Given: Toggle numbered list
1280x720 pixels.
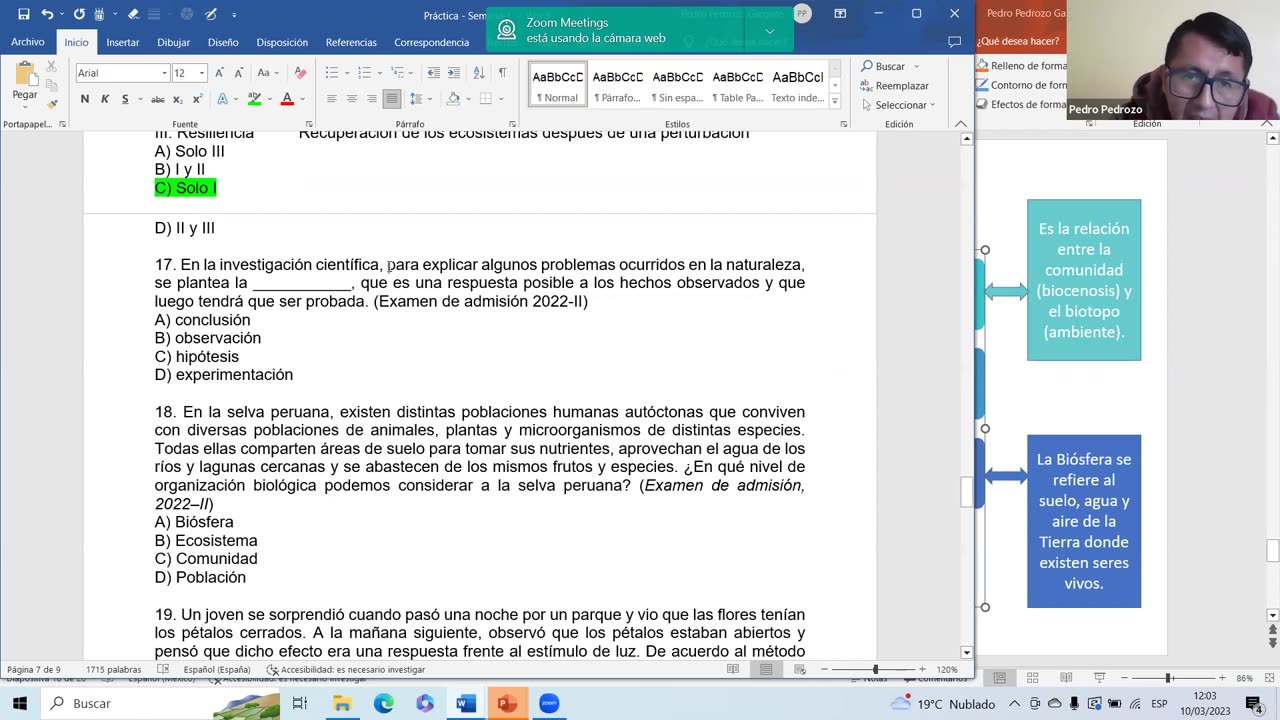Looking at the screenshot, I should click(364, 73).
